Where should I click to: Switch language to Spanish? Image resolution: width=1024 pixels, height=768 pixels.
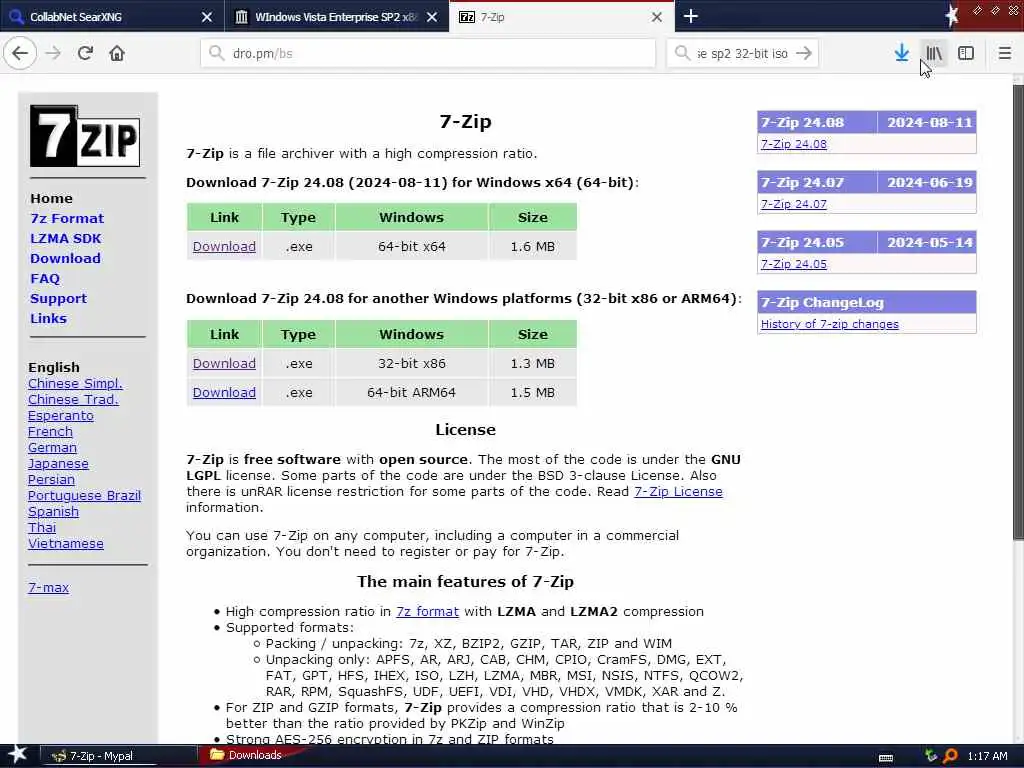click(53, 511)
